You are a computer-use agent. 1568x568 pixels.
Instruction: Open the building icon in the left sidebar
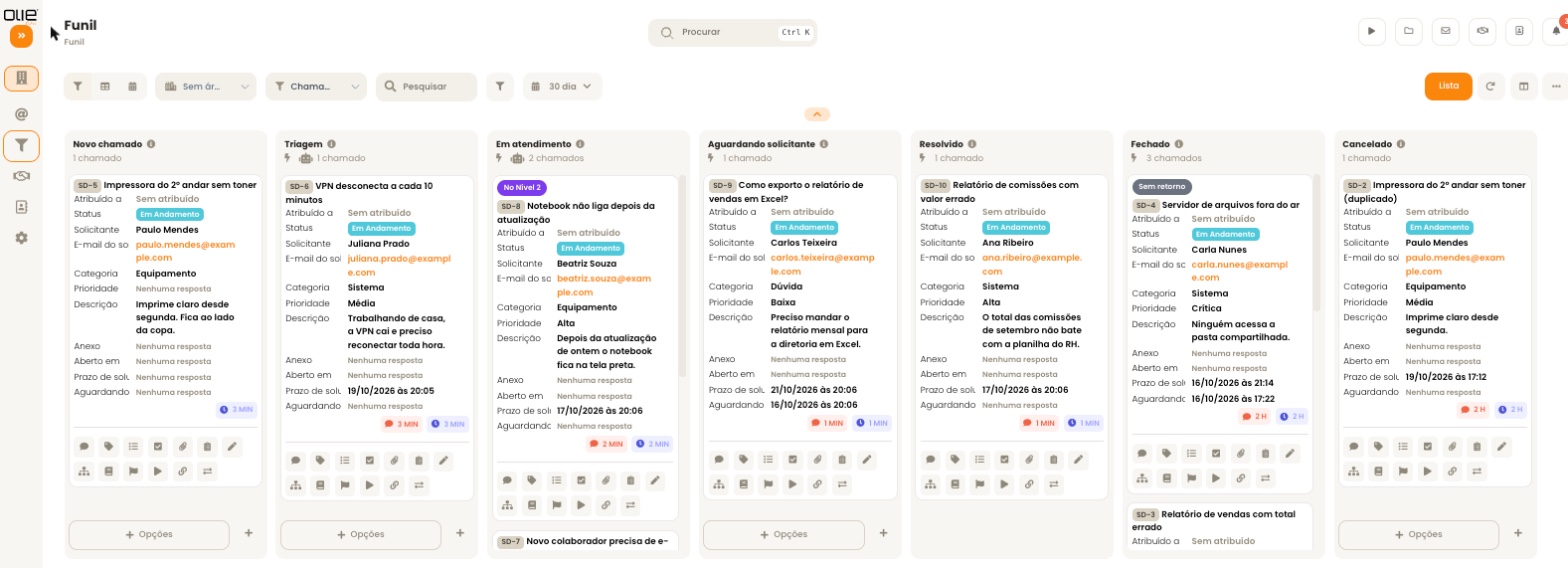click(21, 78)
